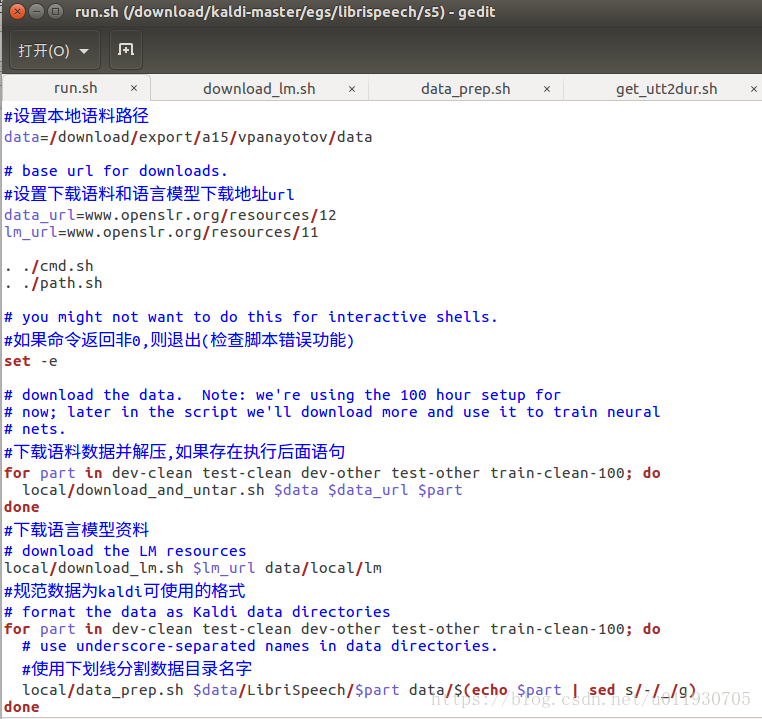Close the gedit window with the red button
The width and height of the screenshot is (762, 719).
pos(17,11)
